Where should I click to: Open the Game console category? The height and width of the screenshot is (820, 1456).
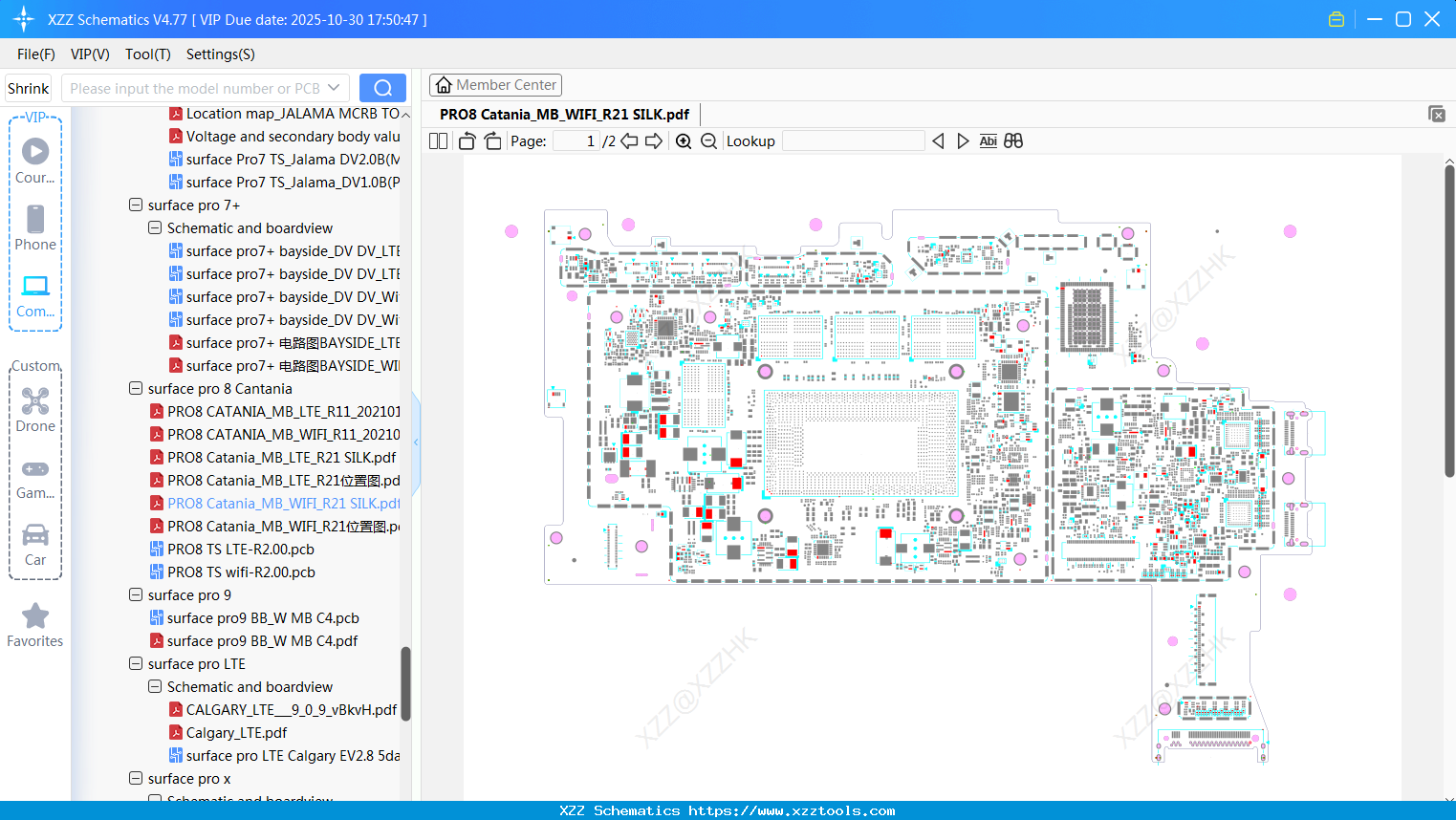coord(35,478)
